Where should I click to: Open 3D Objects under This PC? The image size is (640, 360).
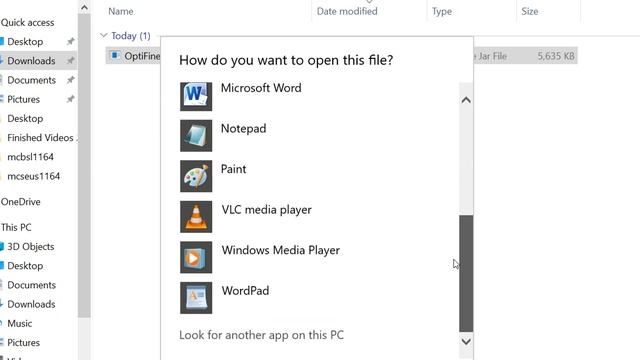coord(31,247)
